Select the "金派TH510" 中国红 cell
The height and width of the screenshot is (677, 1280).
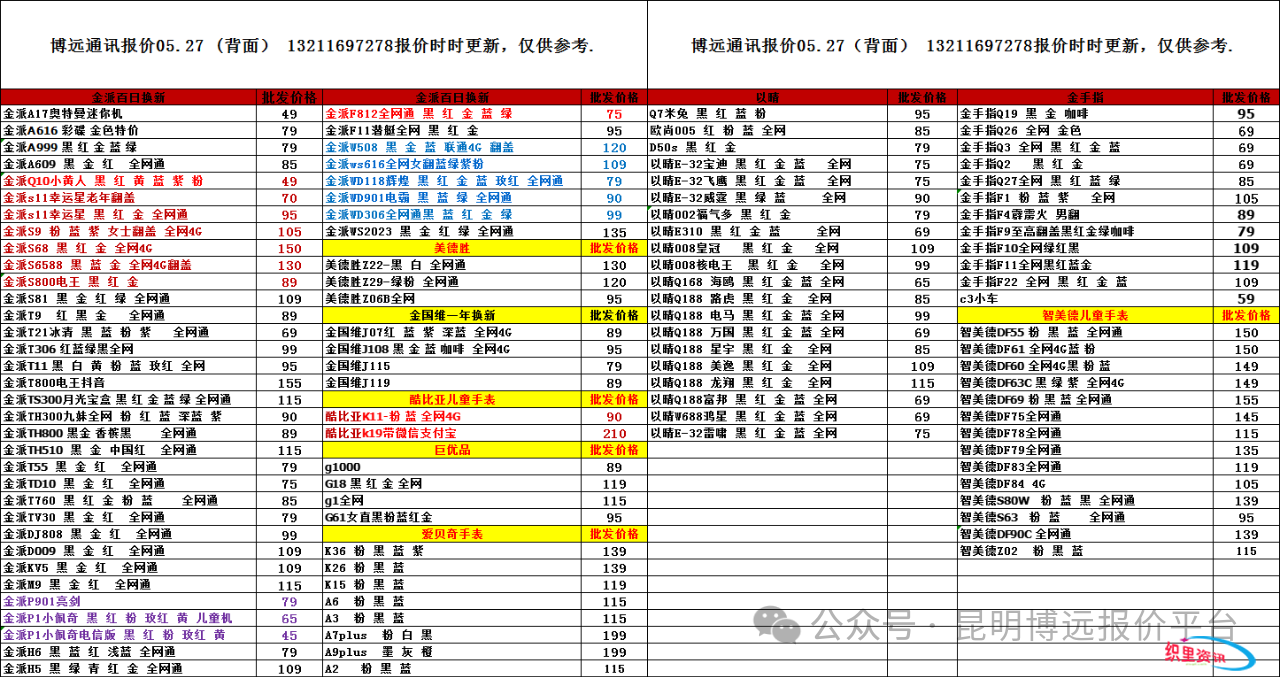(x=129, y=450)
